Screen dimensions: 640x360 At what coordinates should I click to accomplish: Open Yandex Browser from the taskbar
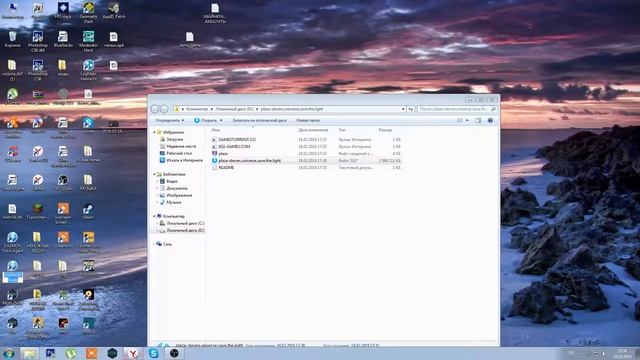(x=133, y=353)
